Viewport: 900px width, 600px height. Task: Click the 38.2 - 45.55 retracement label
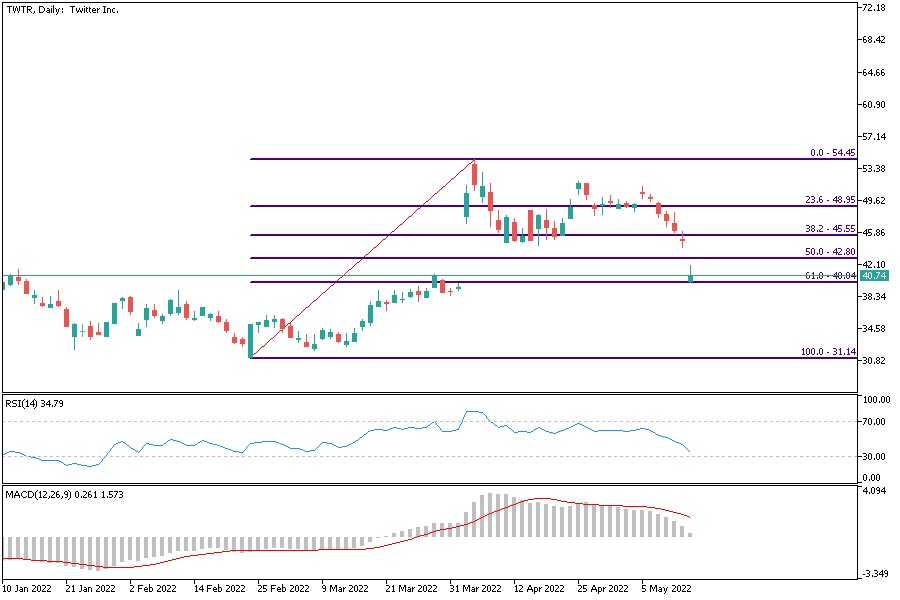830,229
